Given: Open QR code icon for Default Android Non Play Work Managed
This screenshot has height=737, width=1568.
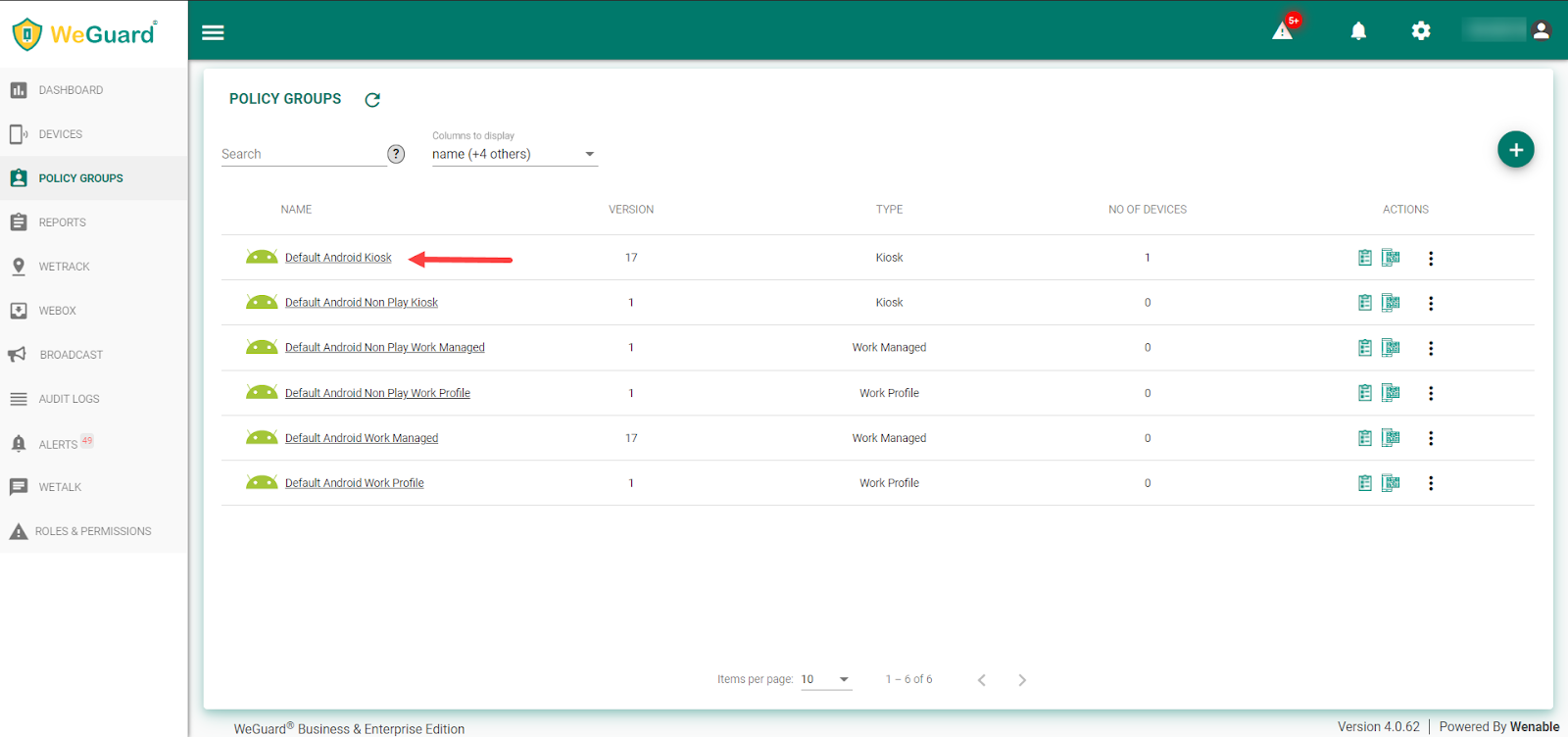Looking at the screenshot, I should (1391, 348).
